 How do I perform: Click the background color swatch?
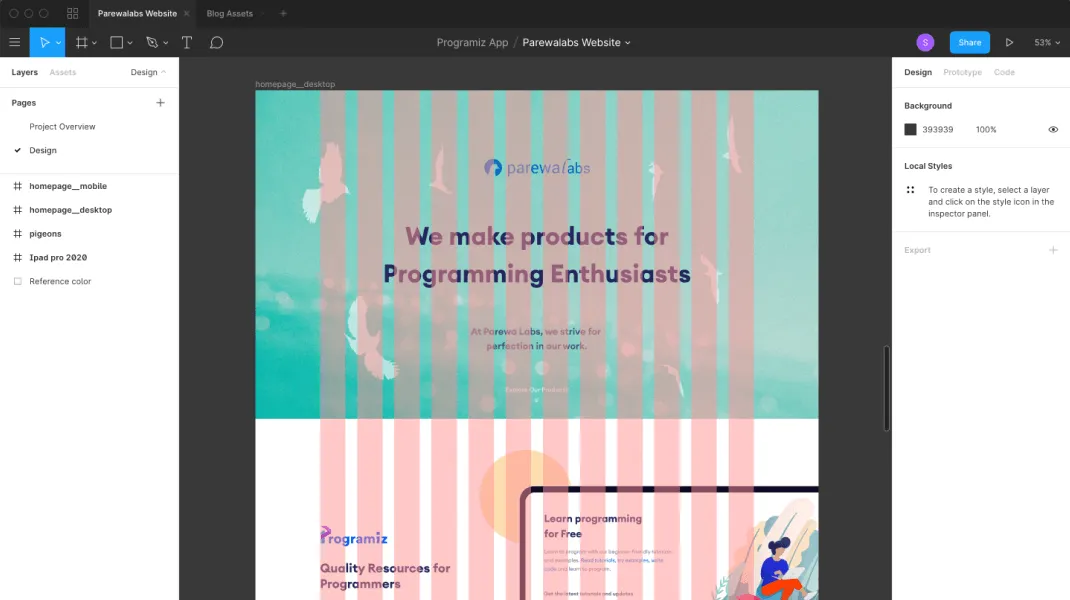pyautogui.click(x=910, y=130)
